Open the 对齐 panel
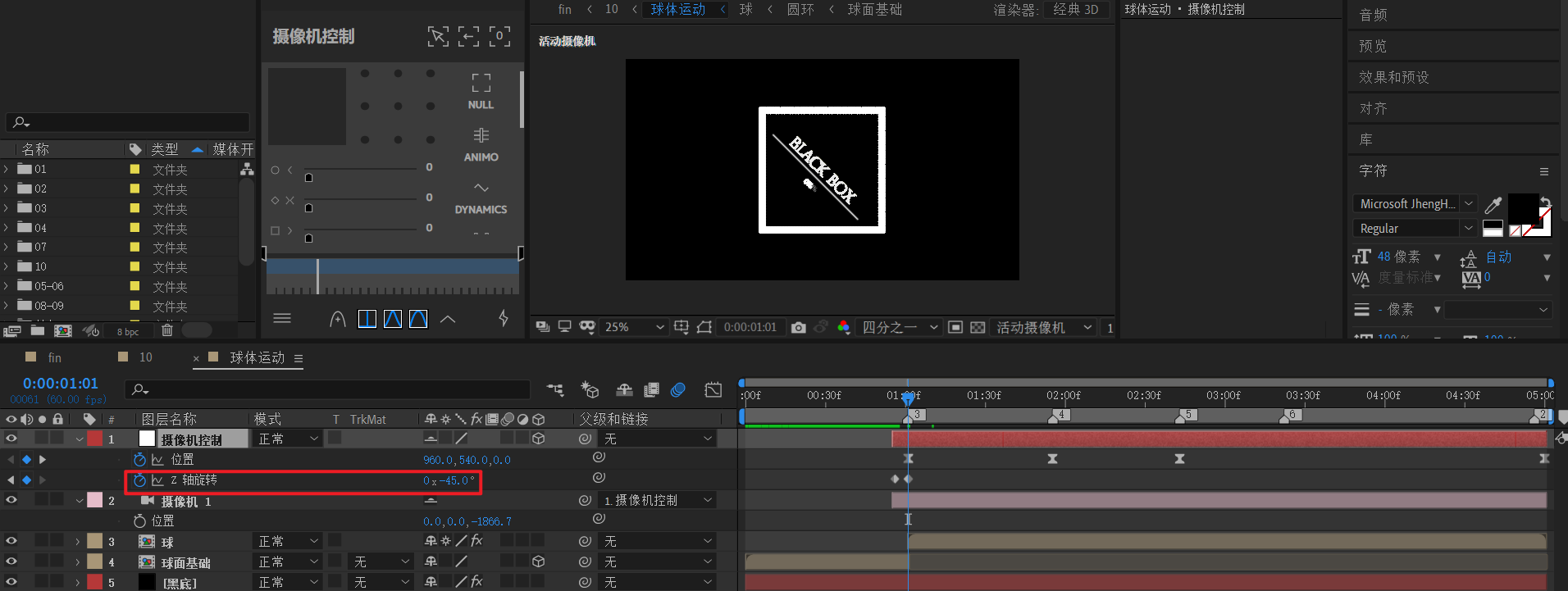Viewport: 1568px width, 591px height. [1373, 108]
